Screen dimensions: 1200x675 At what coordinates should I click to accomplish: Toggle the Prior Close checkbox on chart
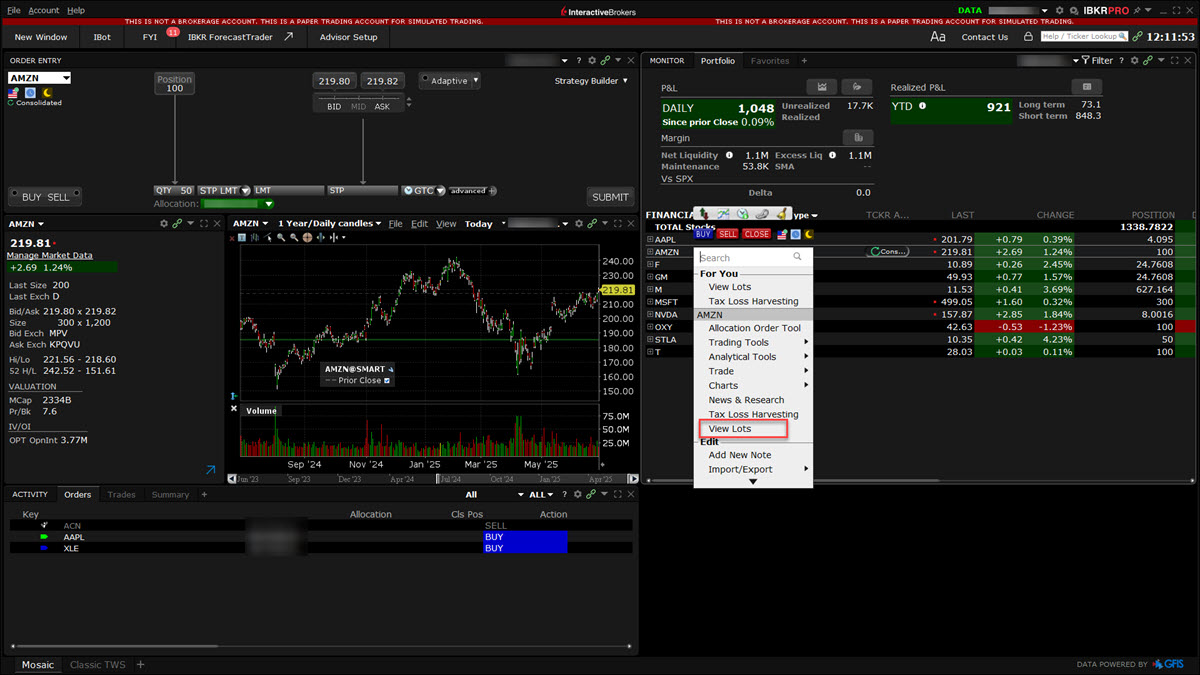tap(387, 381)
